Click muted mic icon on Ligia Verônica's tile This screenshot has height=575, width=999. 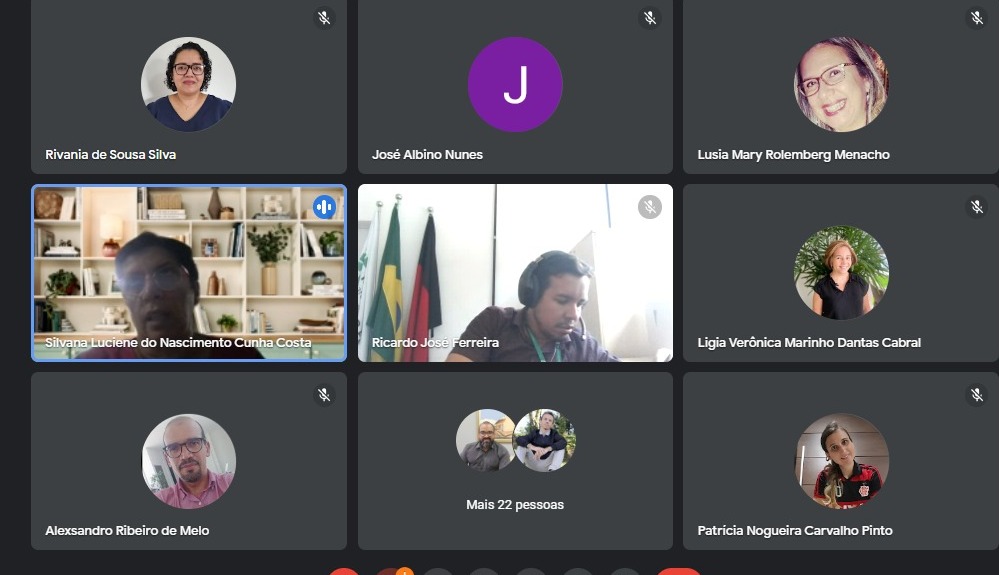pyautogui.click(x=976, y=207)
